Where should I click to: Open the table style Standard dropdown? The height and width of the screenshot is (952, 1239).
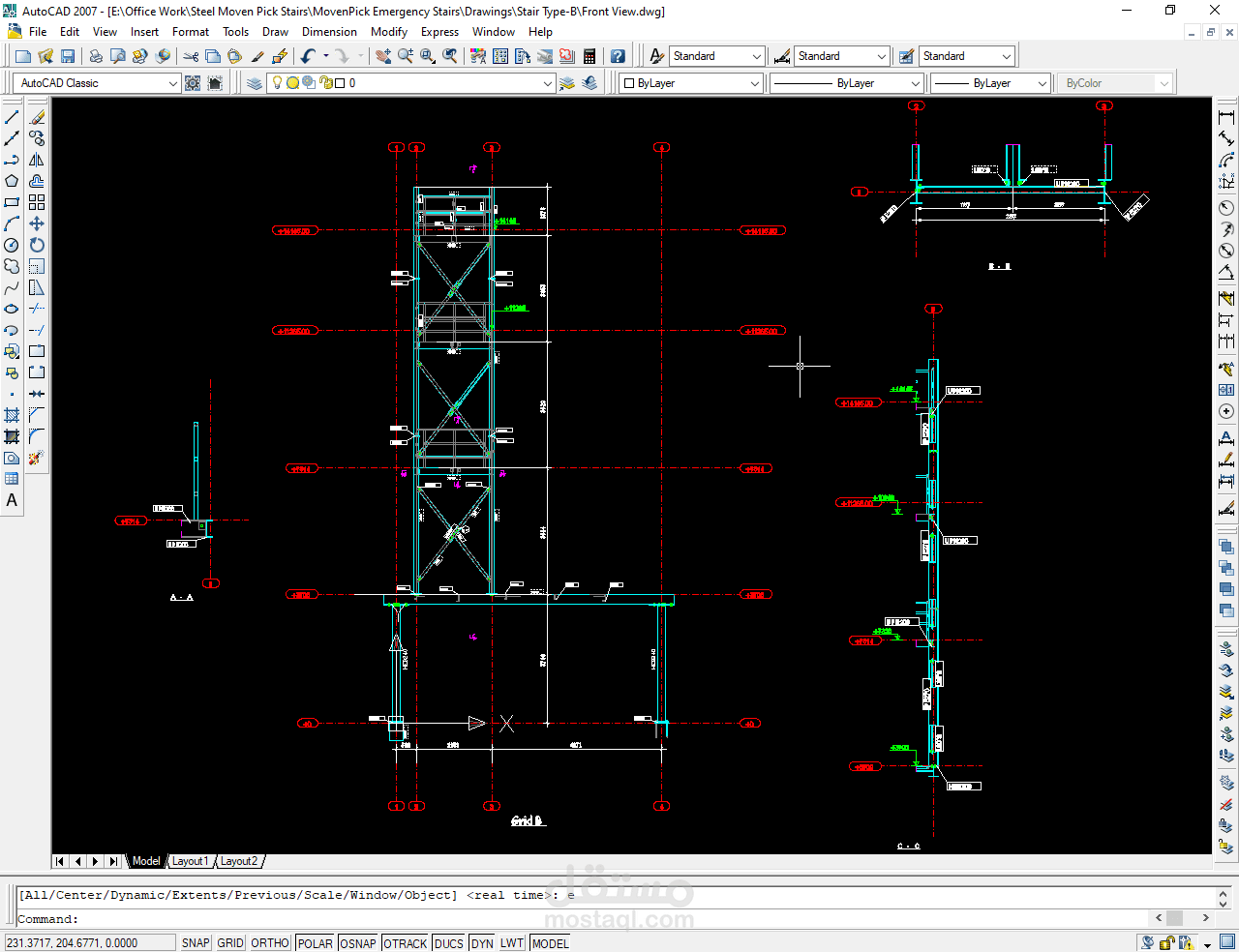1007,56
